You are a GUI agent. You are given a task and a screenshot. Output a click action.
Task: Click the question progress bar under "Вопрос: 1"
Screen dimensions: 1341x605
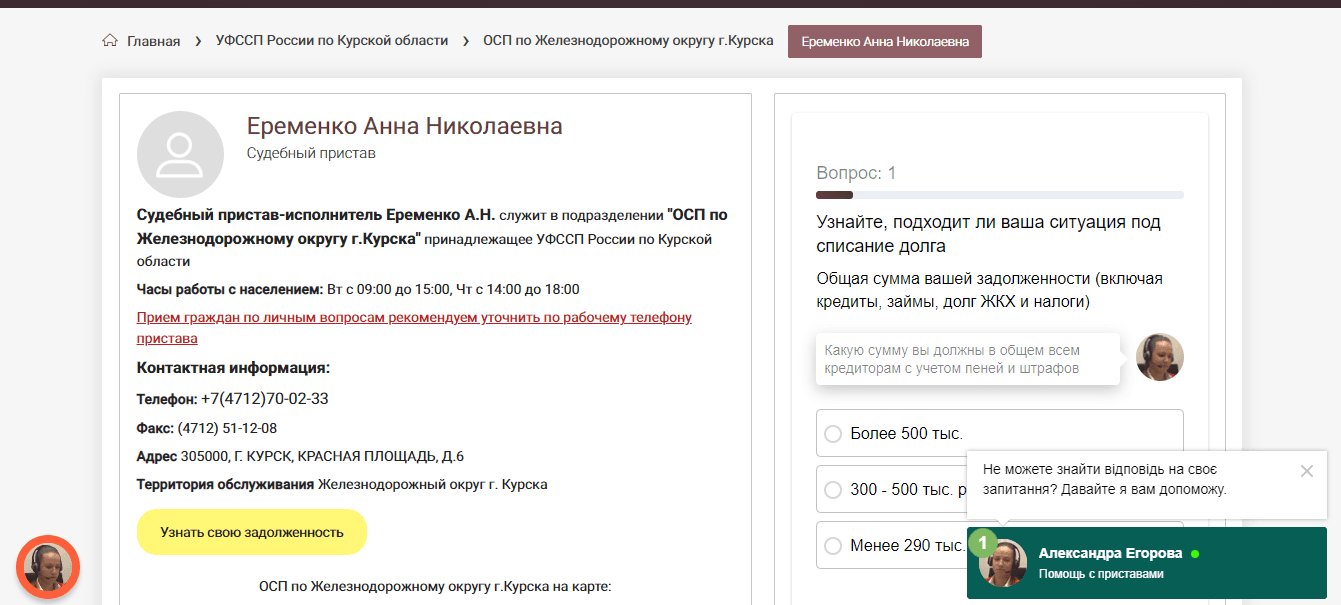click(x=998, y=194)
